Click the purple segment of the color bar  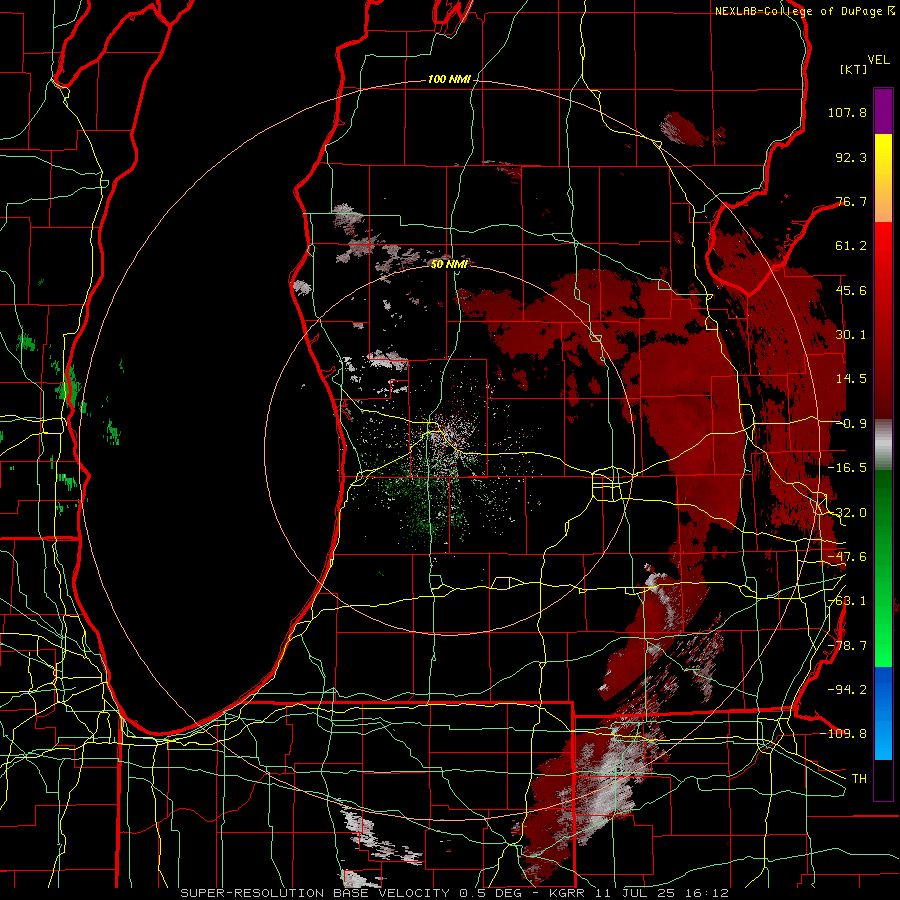click(x=883, y=111)
